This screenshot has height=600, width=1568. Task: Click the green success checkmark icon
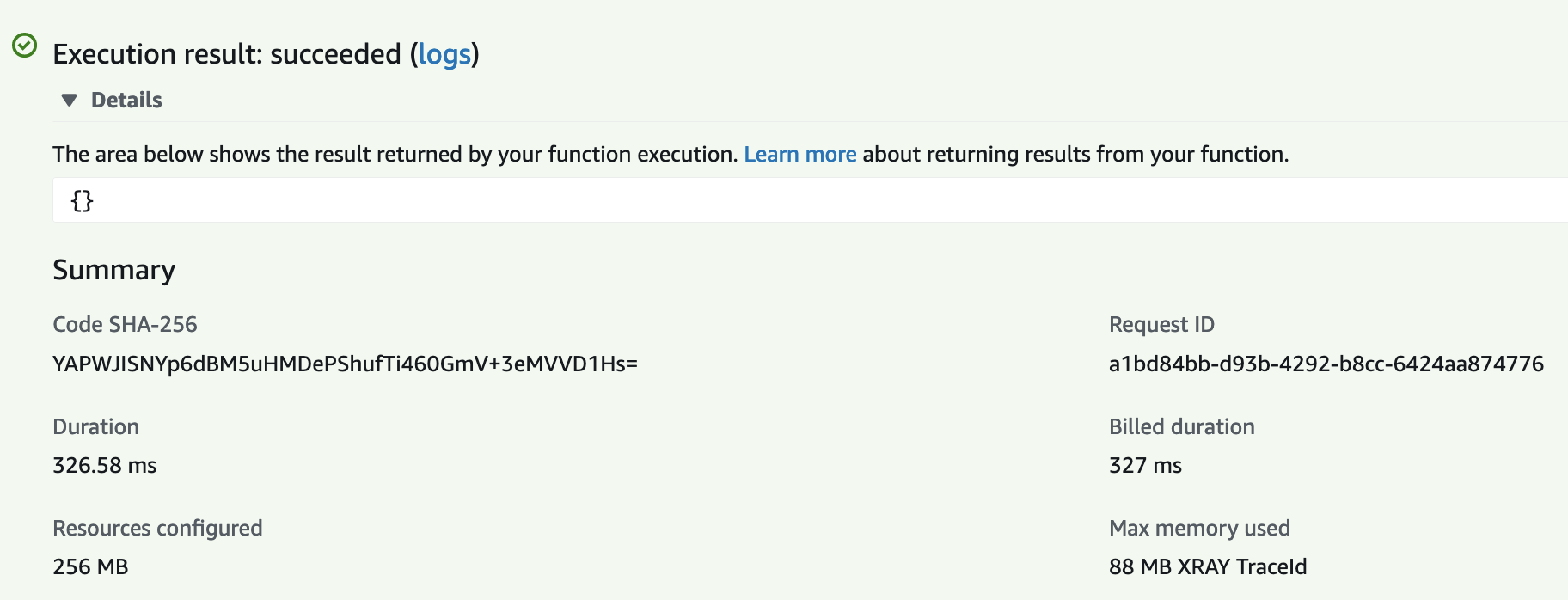click(25, 45)
